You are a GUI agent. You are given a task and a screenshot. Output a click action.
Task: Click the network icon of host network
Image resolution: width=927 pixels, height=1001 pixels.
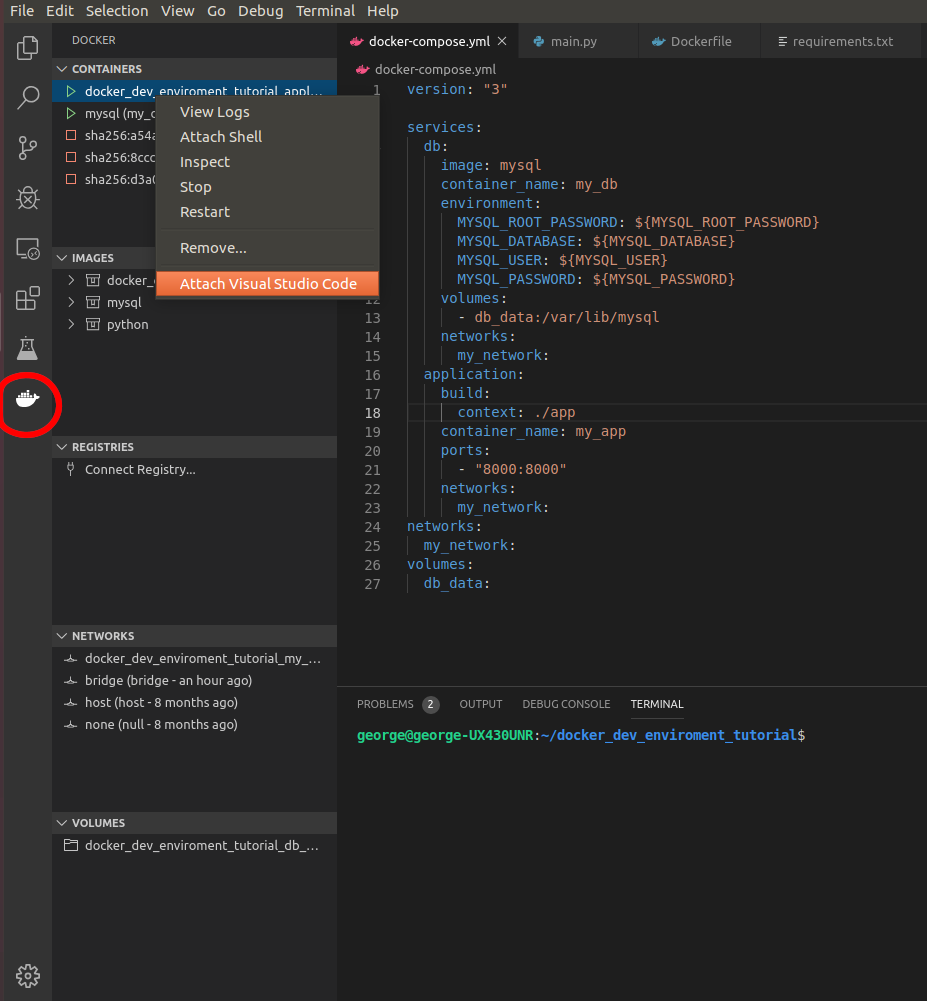71,703
